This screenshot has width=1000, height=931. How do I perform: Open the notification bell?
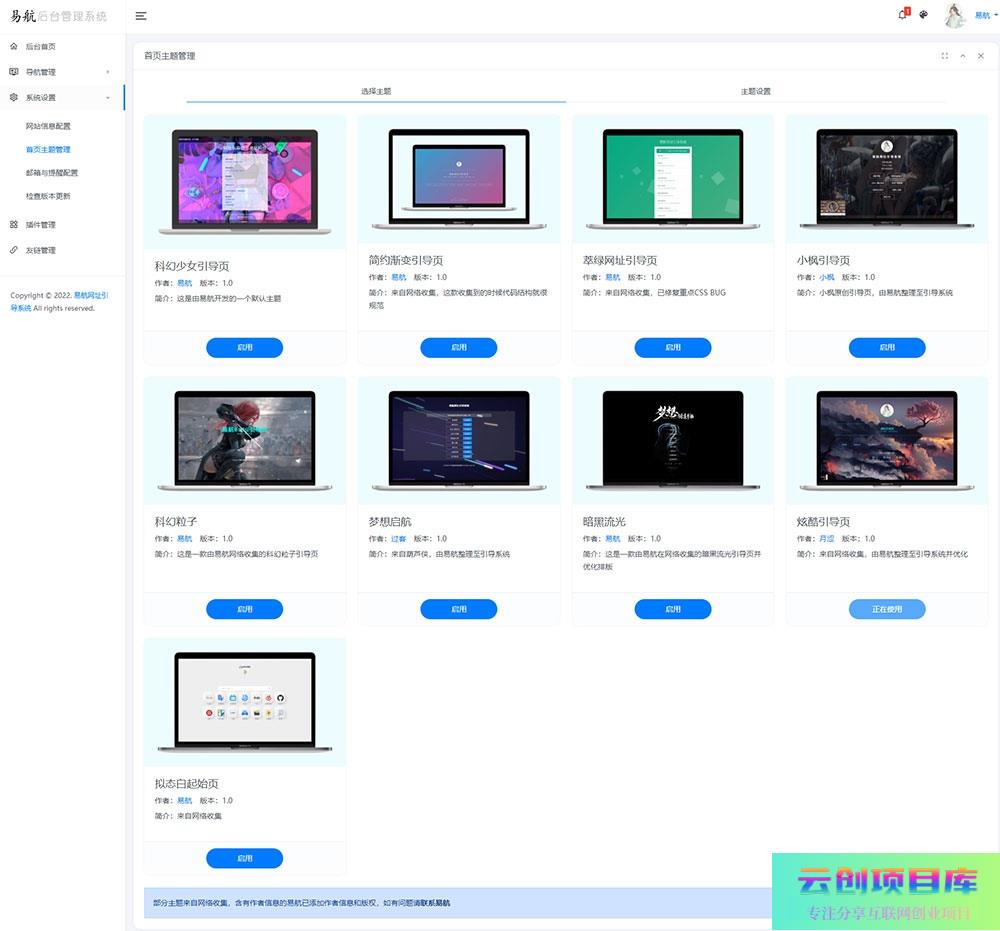(902, 15)
